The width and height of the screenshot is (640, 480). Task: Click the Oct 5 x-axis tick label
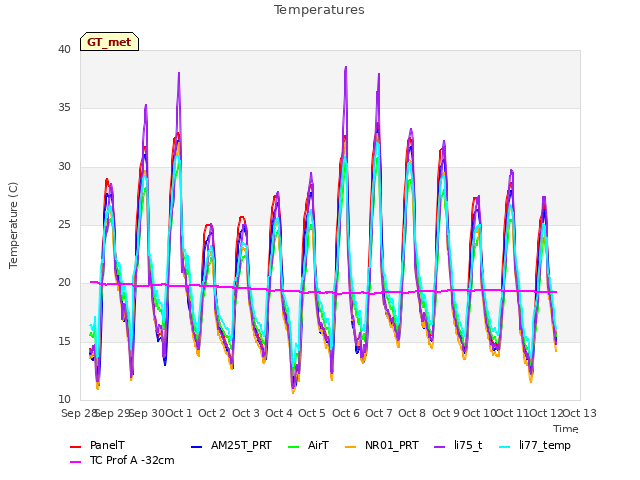tap(312, 413)
